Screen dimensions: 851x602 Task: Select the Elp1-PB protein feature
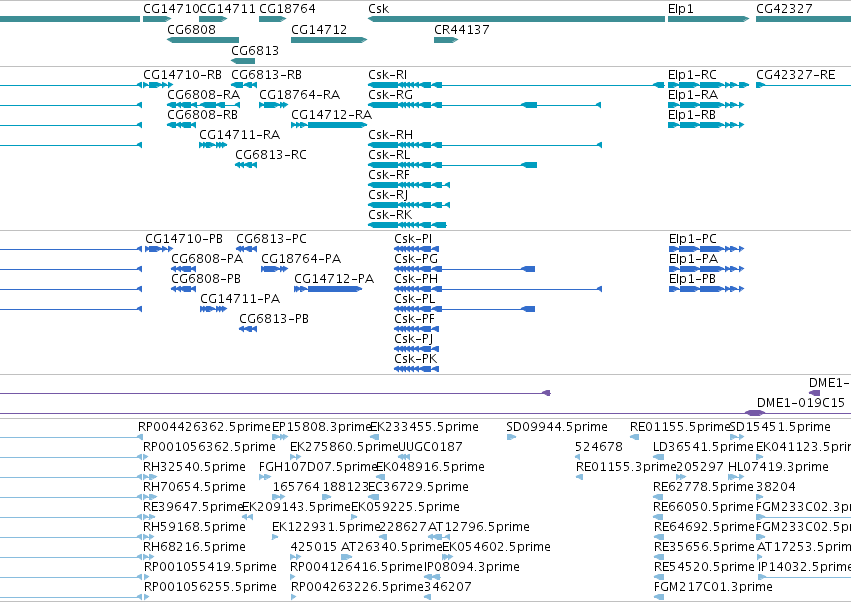(706, 289)
